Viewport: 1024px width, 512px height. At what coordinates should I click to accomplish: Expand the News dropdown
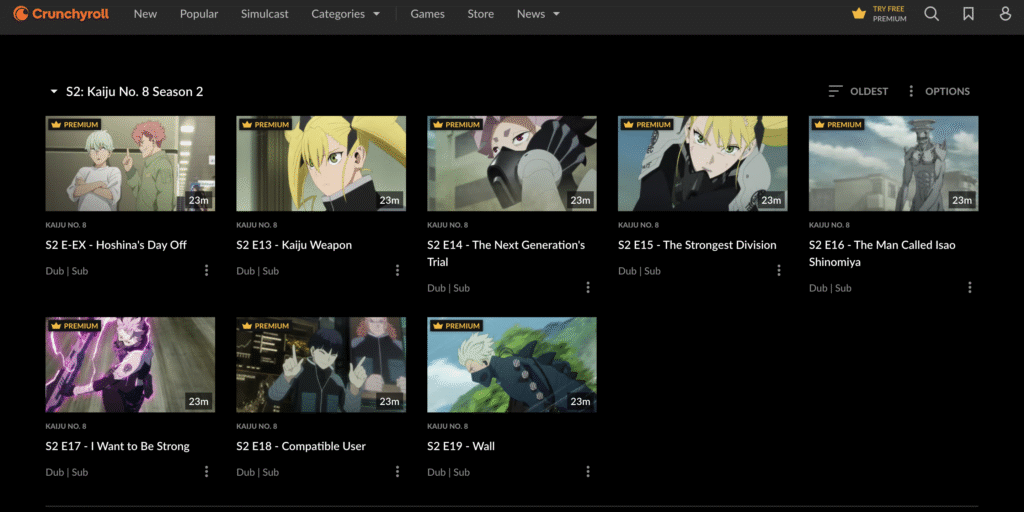tap(538, 14)
